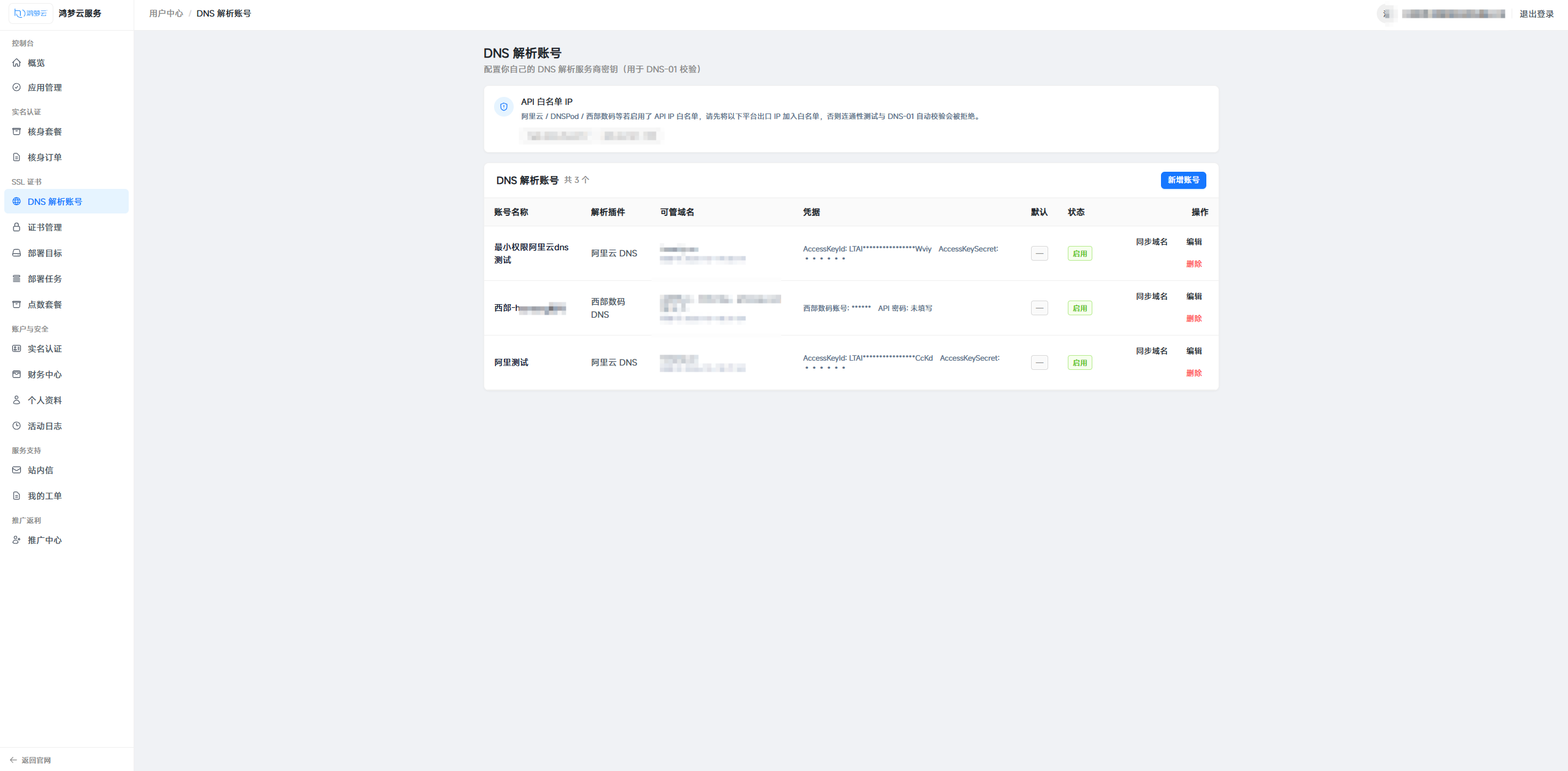
Task: Toggle default for 最小权限阿里云dns测试 account
Action: coord(1040,253)
